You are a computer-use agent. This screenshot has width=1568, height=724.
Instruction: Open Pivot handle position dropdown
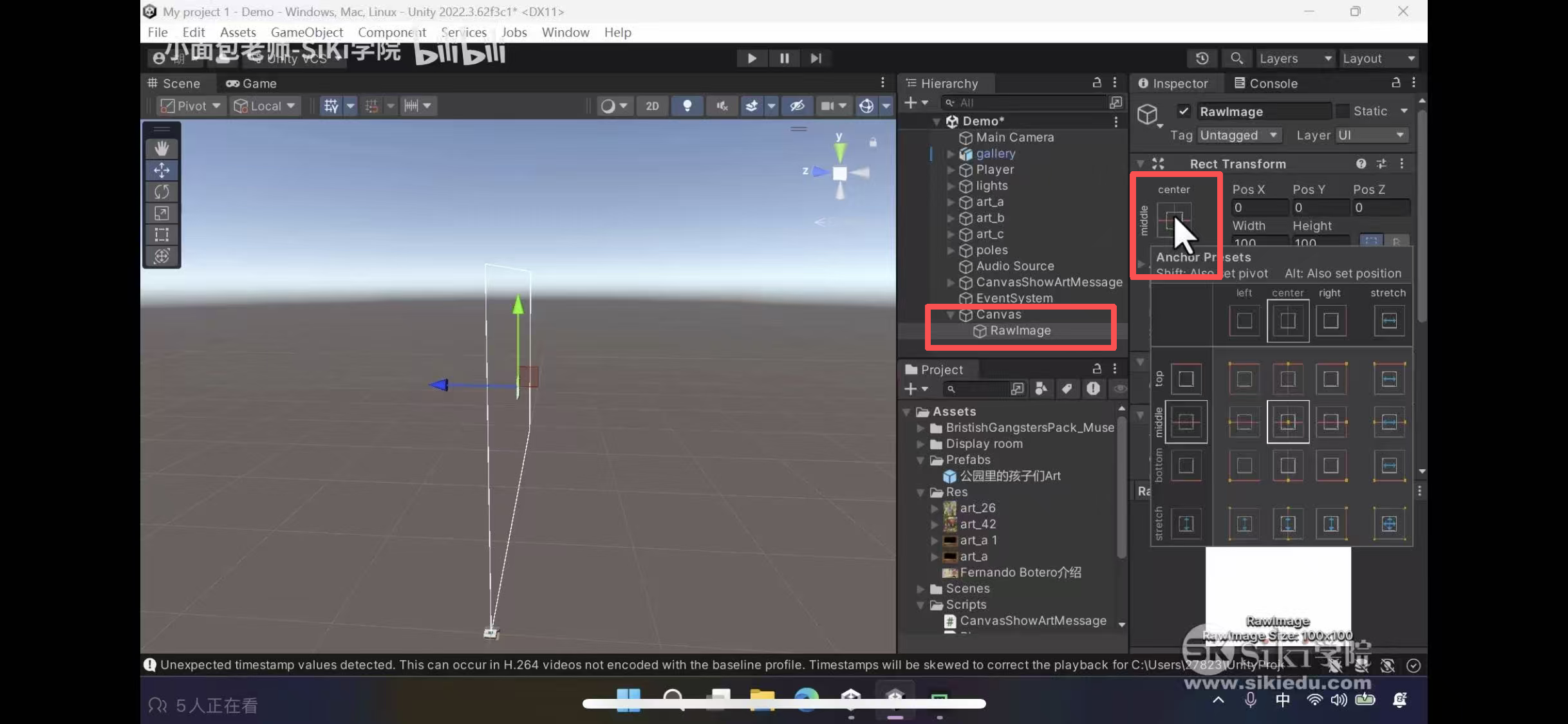[191, 106]
